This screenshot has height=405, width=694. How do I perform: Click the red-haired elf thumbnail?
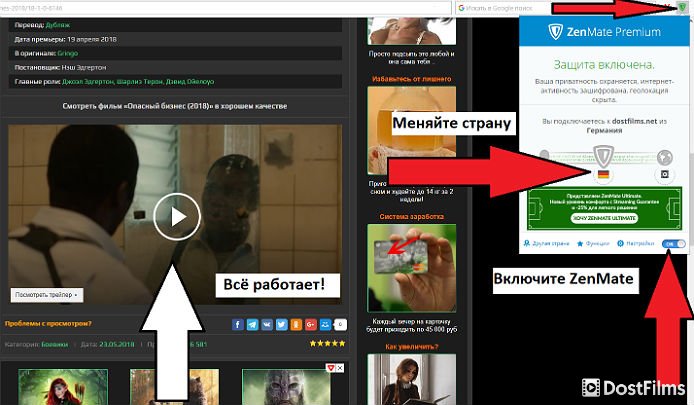(x=63, y=387)
